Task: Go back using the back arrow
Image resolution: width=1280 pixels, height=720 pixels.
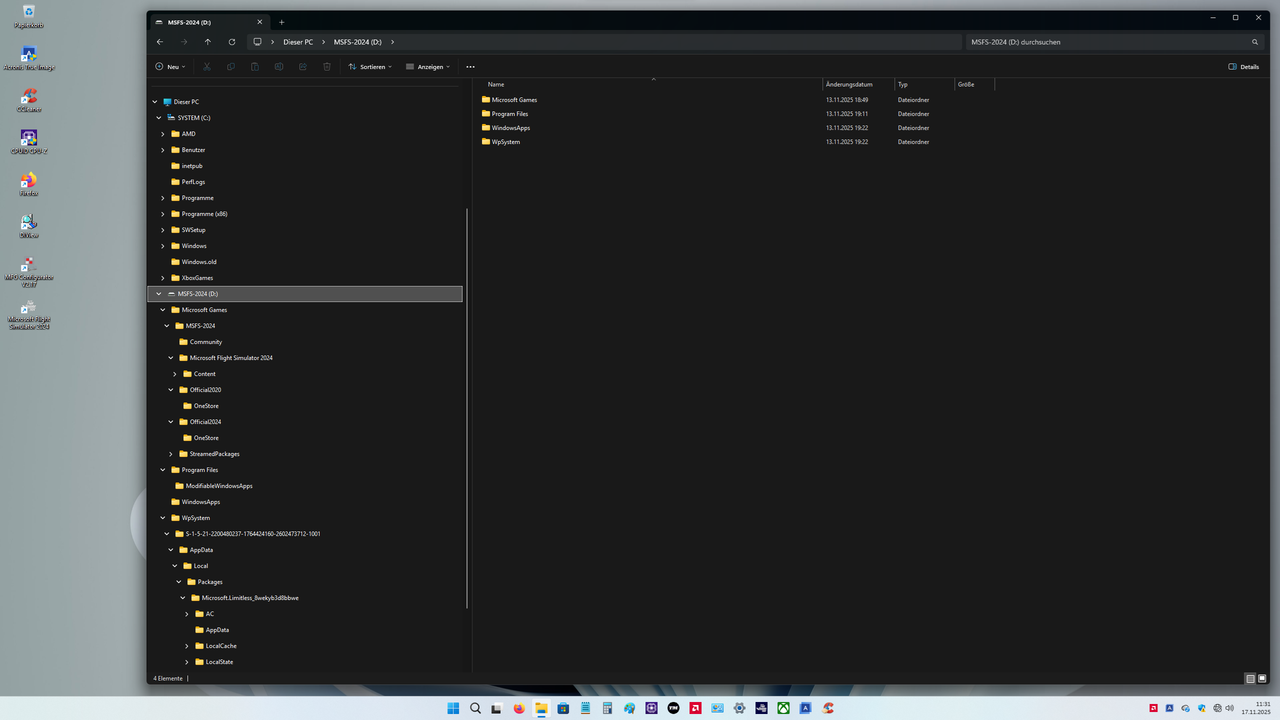Action: [x=160, y=42]
